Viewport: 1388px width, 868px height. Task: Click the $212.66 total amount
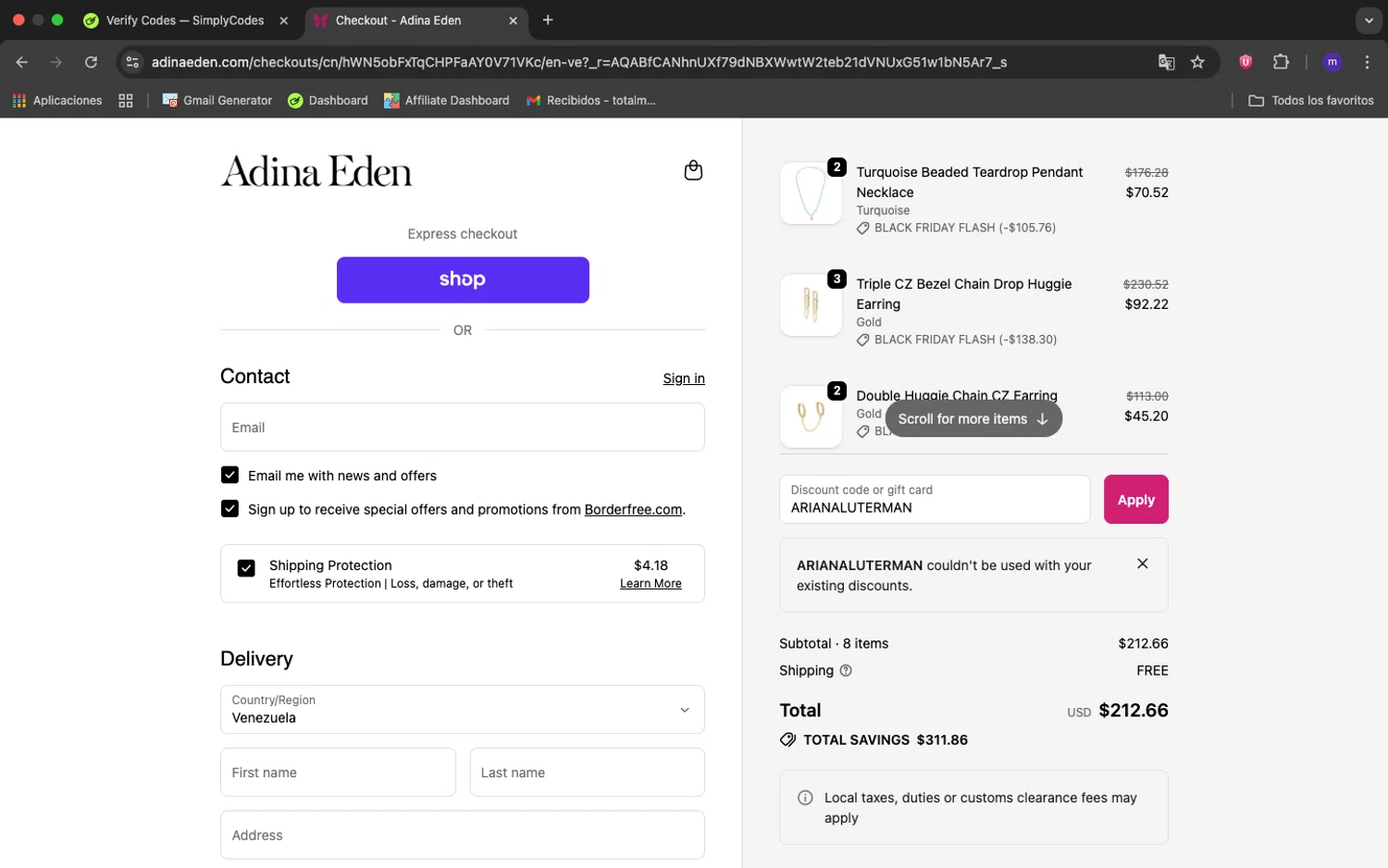coord(1134,711)
